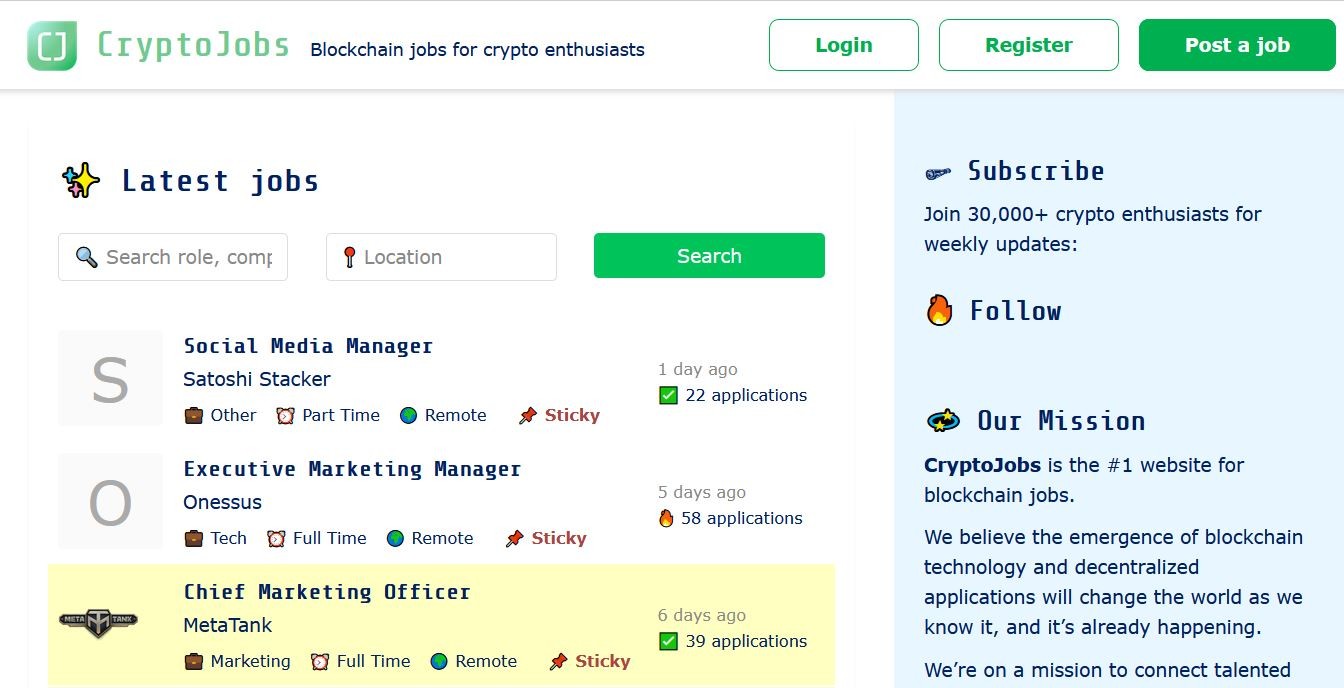Click the 1 day ago timestamp
The height and width of the screenshot is (688, 1344).
[698, 369]
